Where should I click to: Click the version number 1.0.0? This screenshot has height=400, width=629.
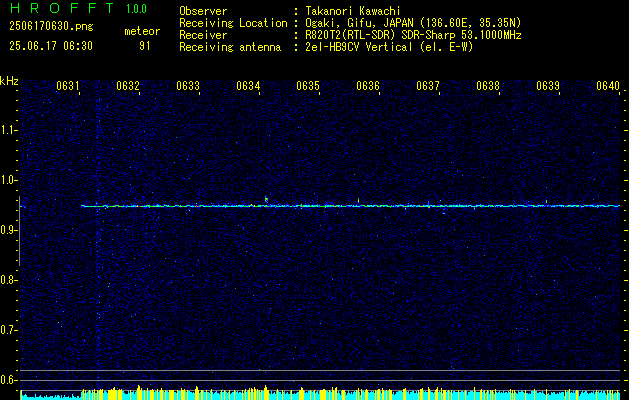(x=136, y=9)
